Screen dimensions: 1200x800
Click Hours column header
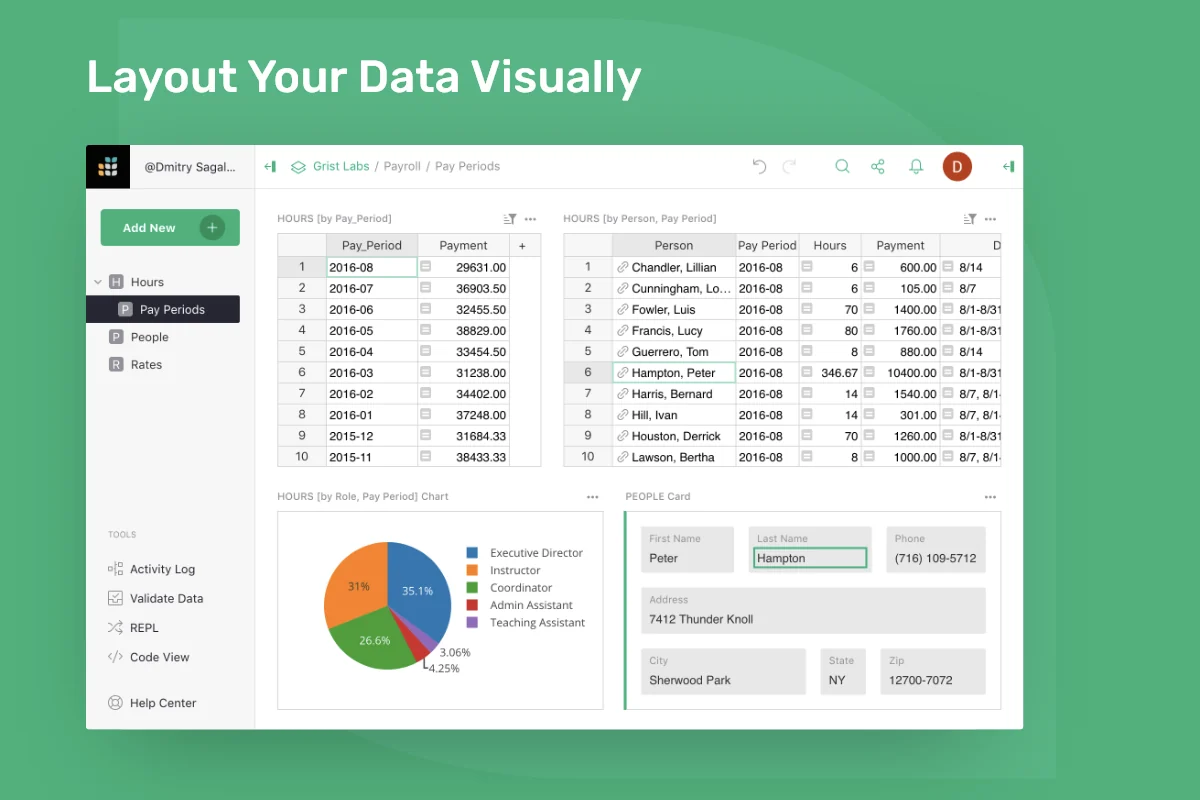[x=830, y=245]
